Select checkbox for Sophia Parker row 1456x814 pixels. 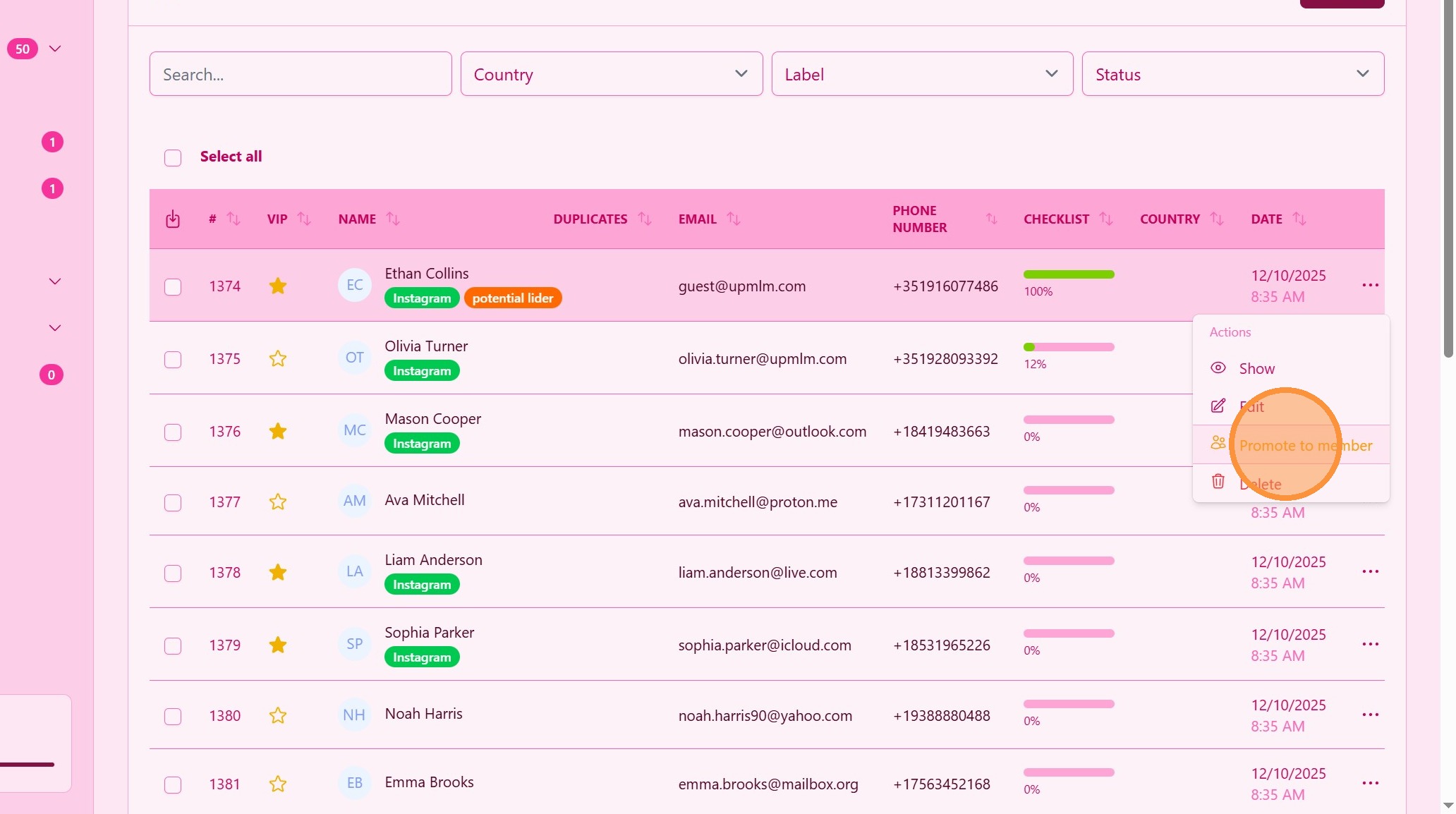(x=173, y=646)
